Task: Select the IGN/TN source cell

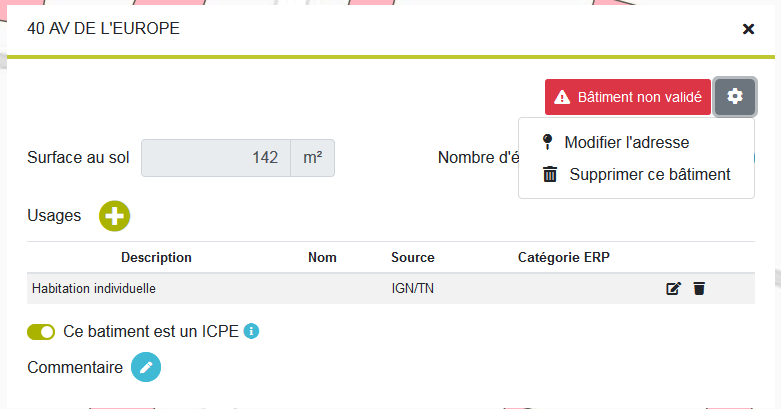Action: [x=413, y=289]
